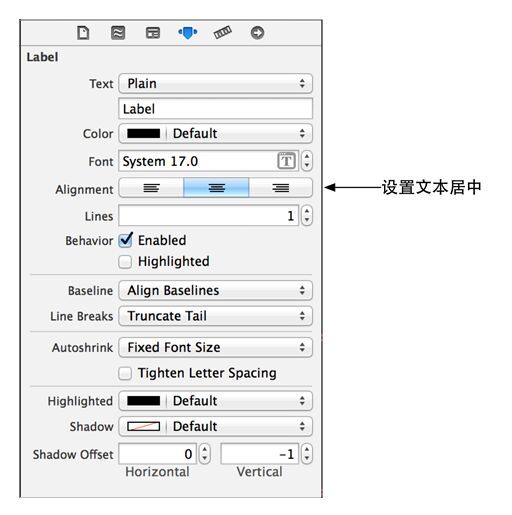This screenshot has height=515, width=512.
Task: Set alignment to right-aligned text
Action: pos(281,188)
